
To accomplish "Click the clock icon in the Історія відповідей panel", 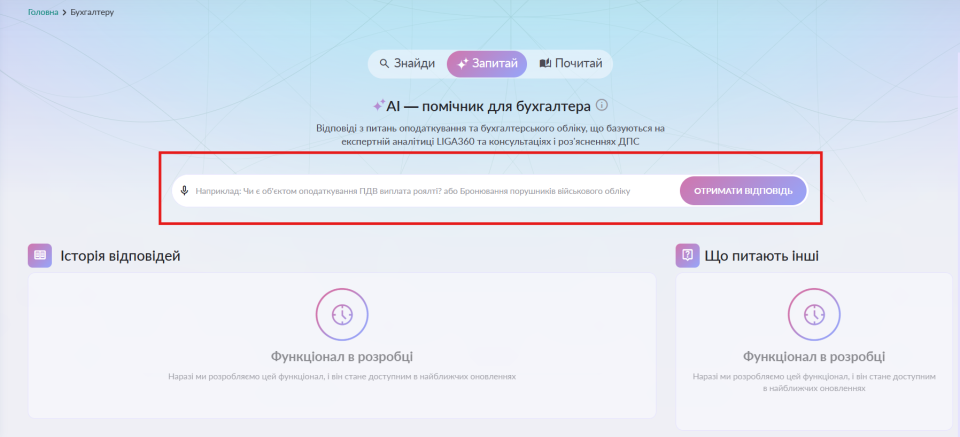I will pyautogui.click(x=342, y=314).
